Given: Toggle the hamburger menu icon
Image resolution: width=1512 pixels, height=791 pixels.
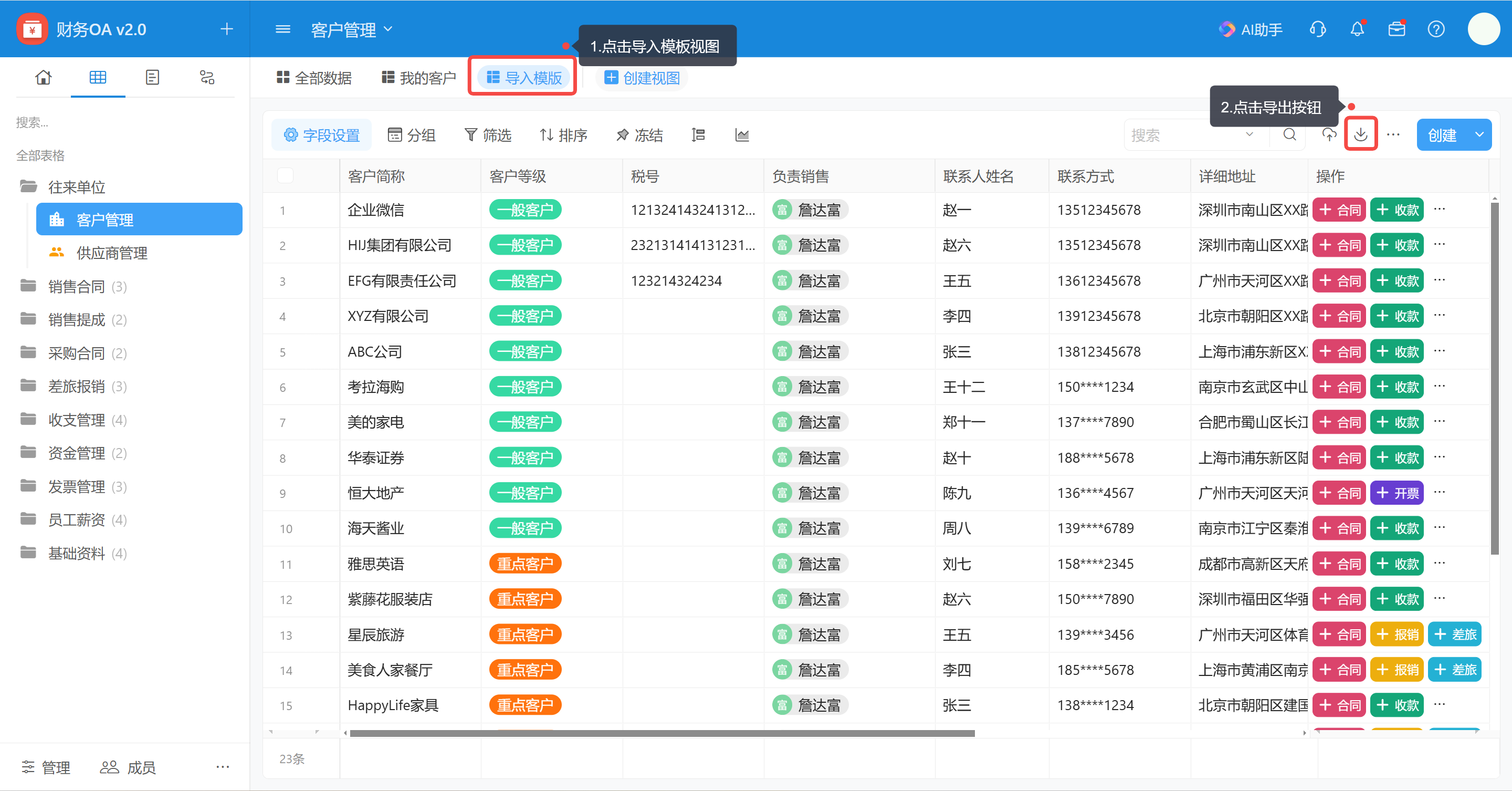Looking at the screenshot, I should [x=283, y=29].
